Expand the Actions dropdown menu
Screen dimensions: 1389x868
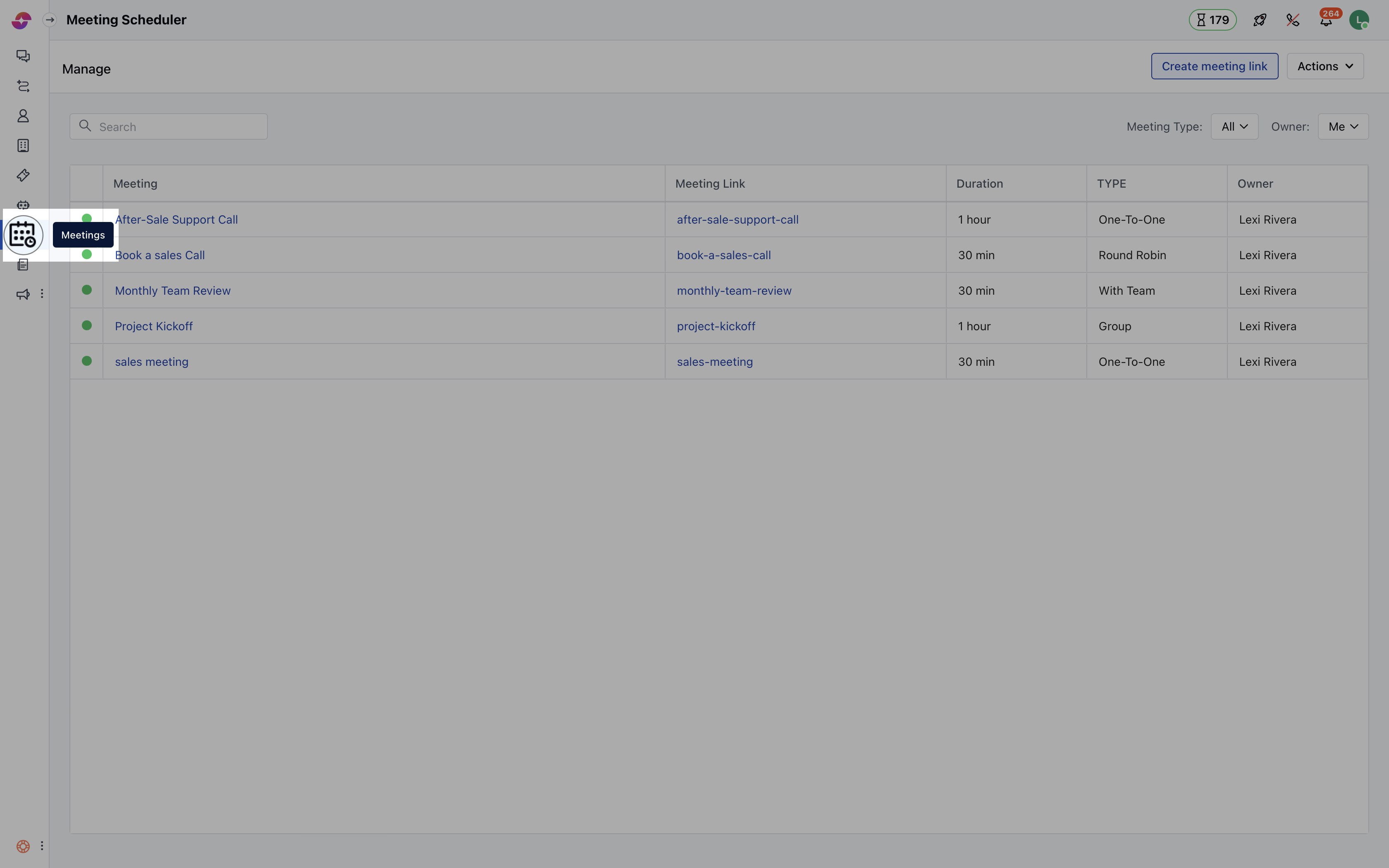[1325, 66]
